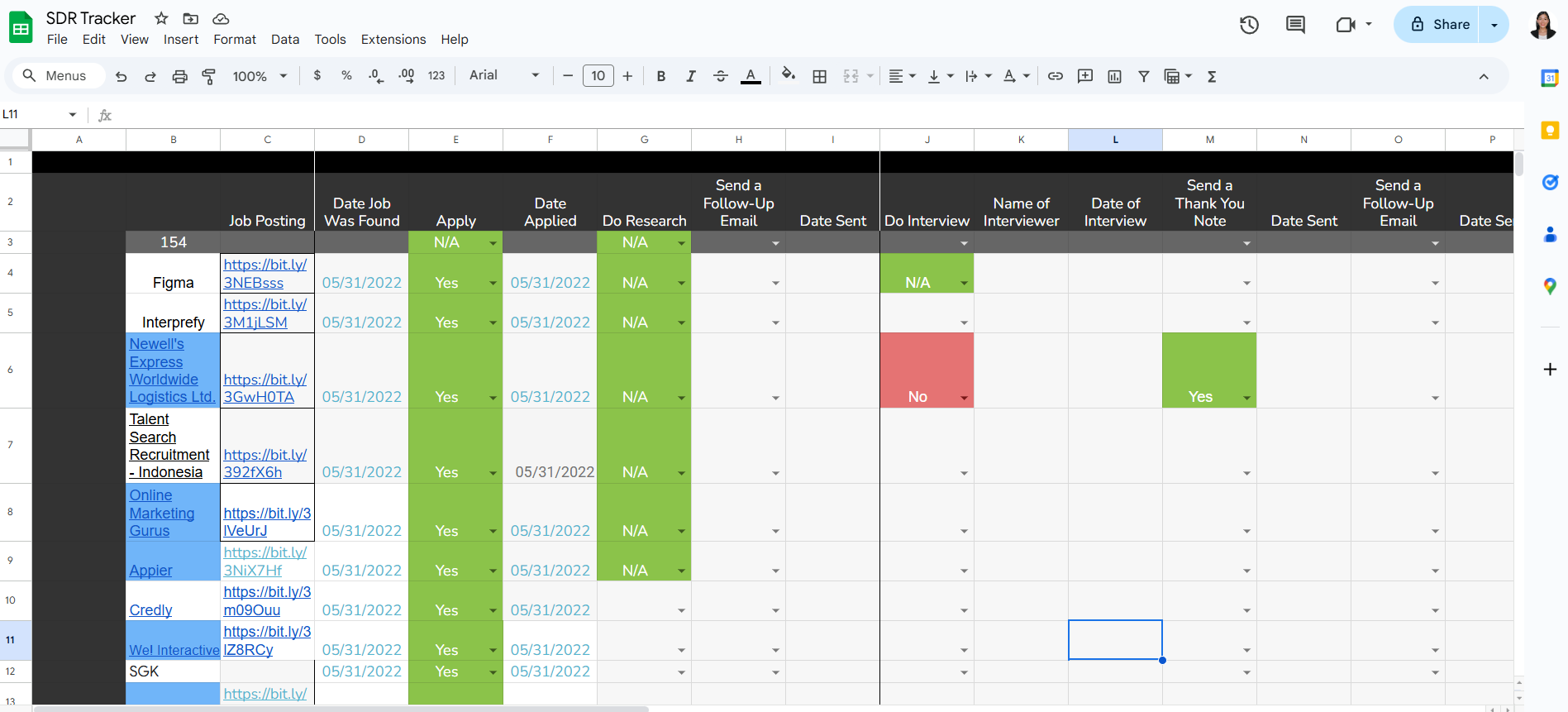The width and height of the screenshot is (1568, 712).
Task: Move document using folder icon
Action: point(191,18)
